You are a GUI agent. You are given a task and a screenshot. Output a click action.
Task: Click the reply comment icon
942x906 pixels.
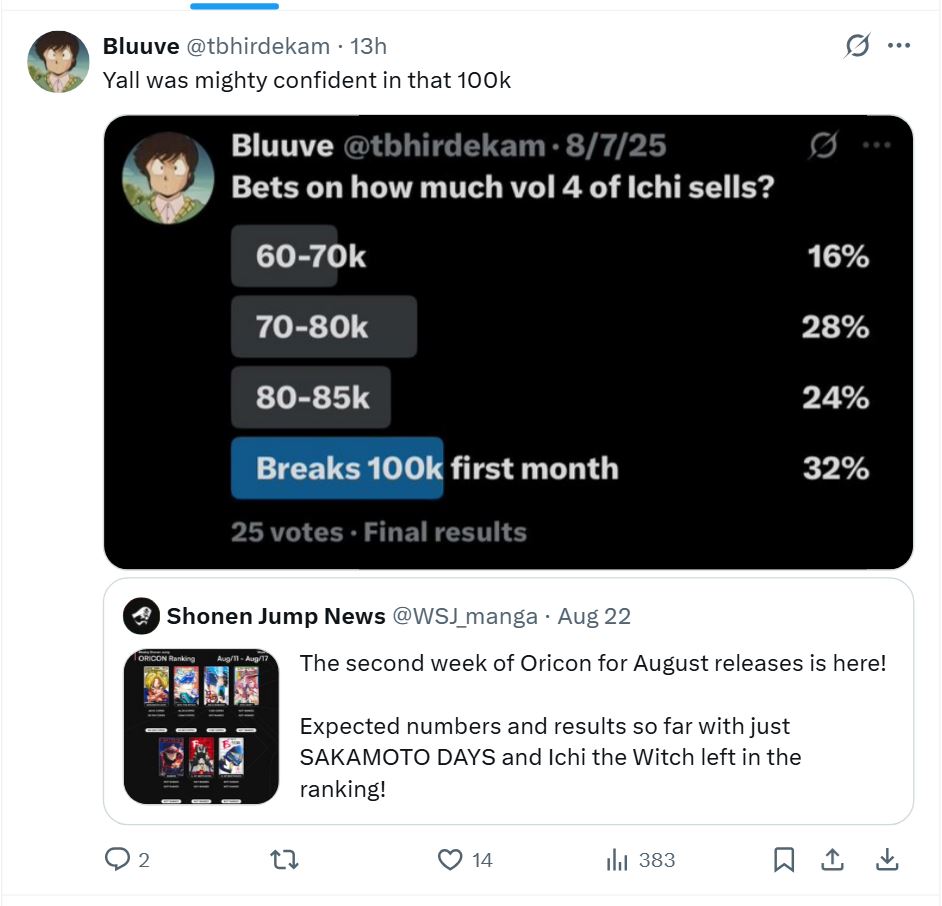pos(117,859)
